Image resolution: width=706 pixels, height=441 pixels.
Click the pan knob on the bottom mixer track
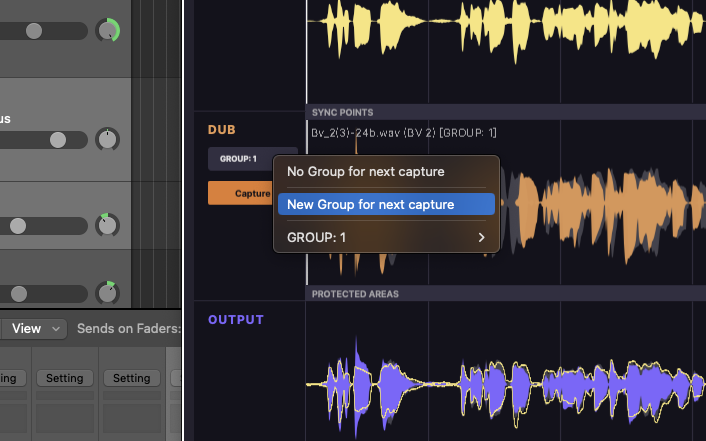point(107,293)
